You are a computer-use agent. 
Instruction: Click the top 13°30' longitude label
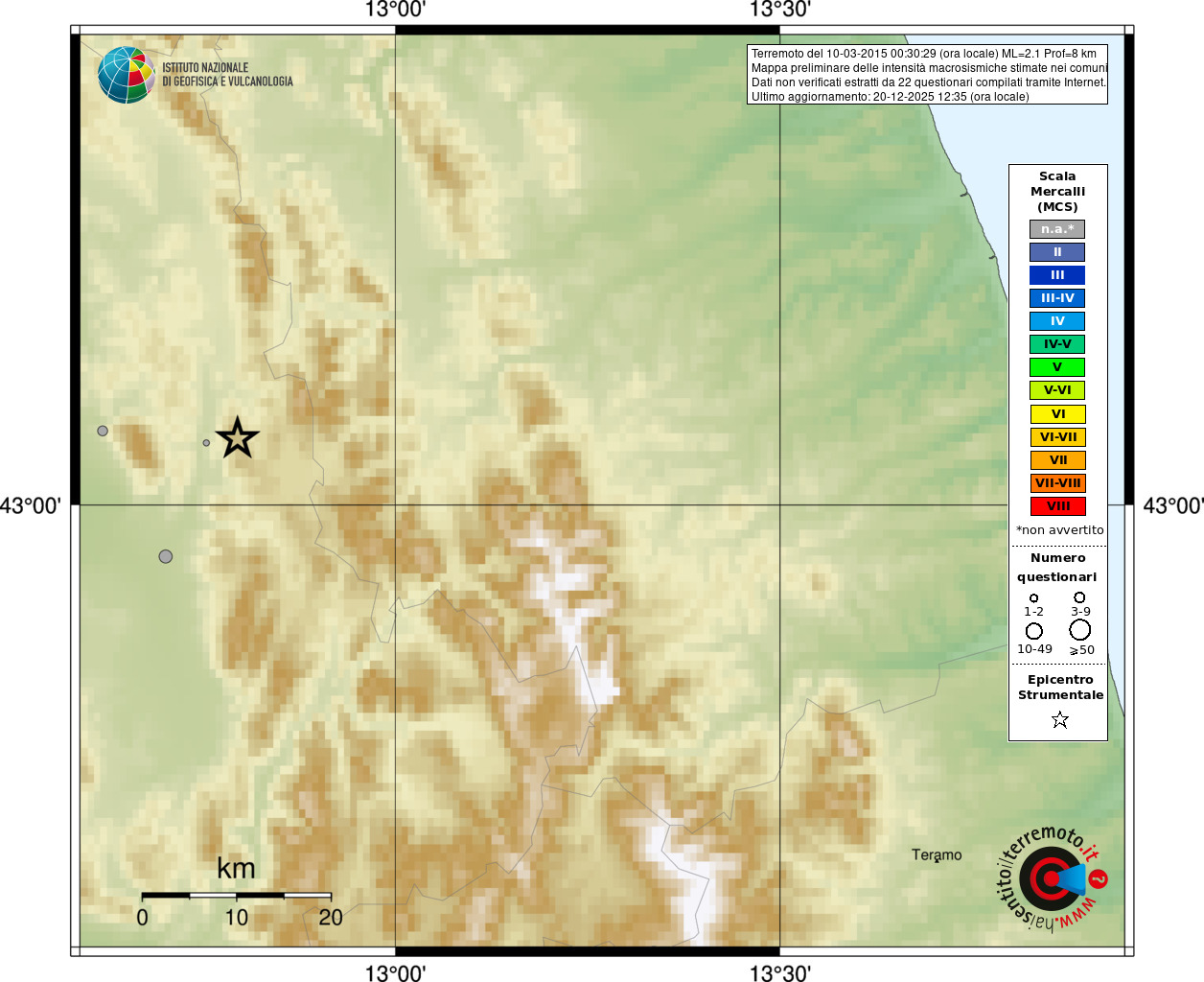tap(779, 10)
